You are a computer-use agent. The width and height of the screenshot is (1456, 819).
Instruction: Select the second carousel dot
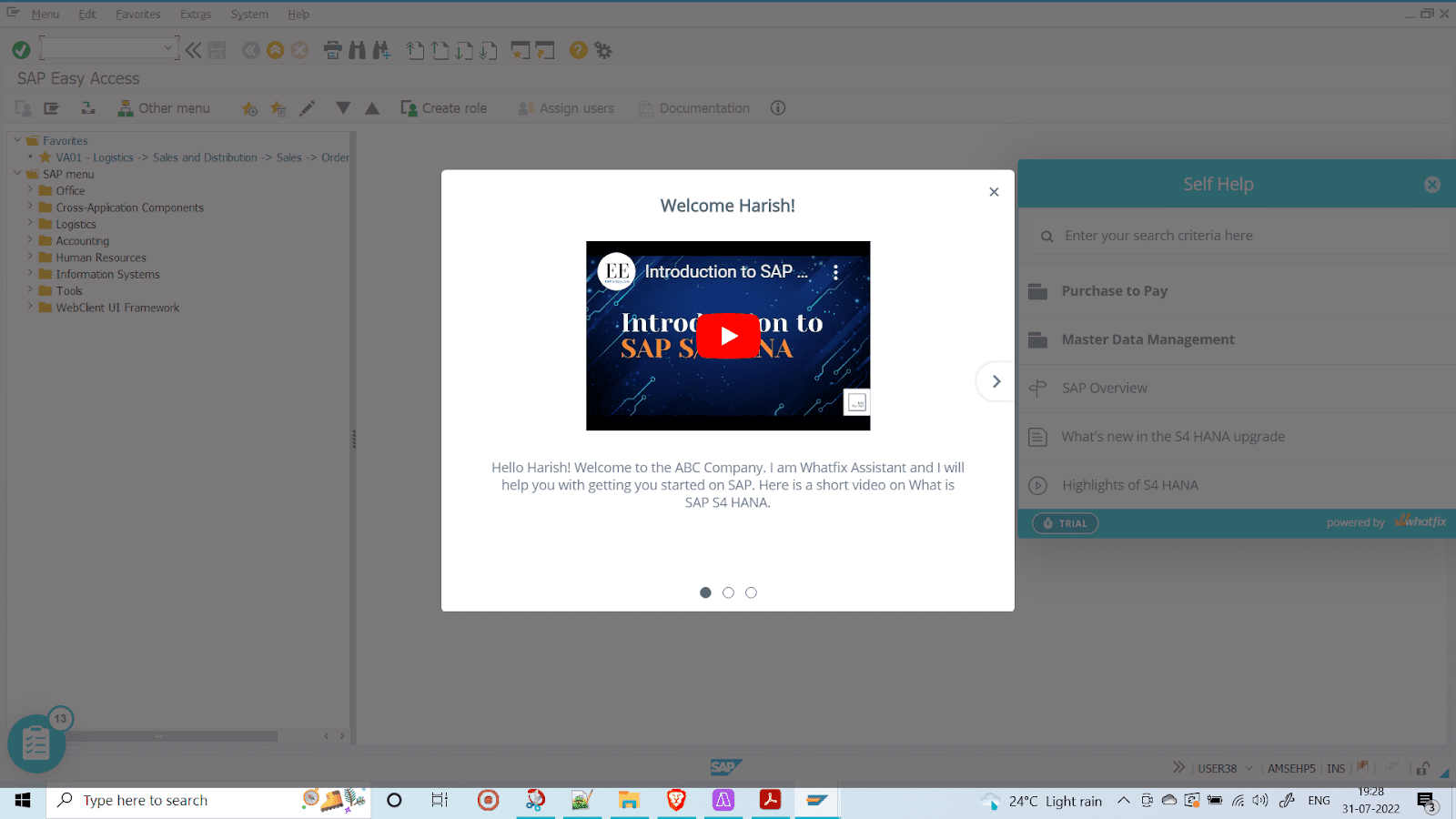pos(728,592)
